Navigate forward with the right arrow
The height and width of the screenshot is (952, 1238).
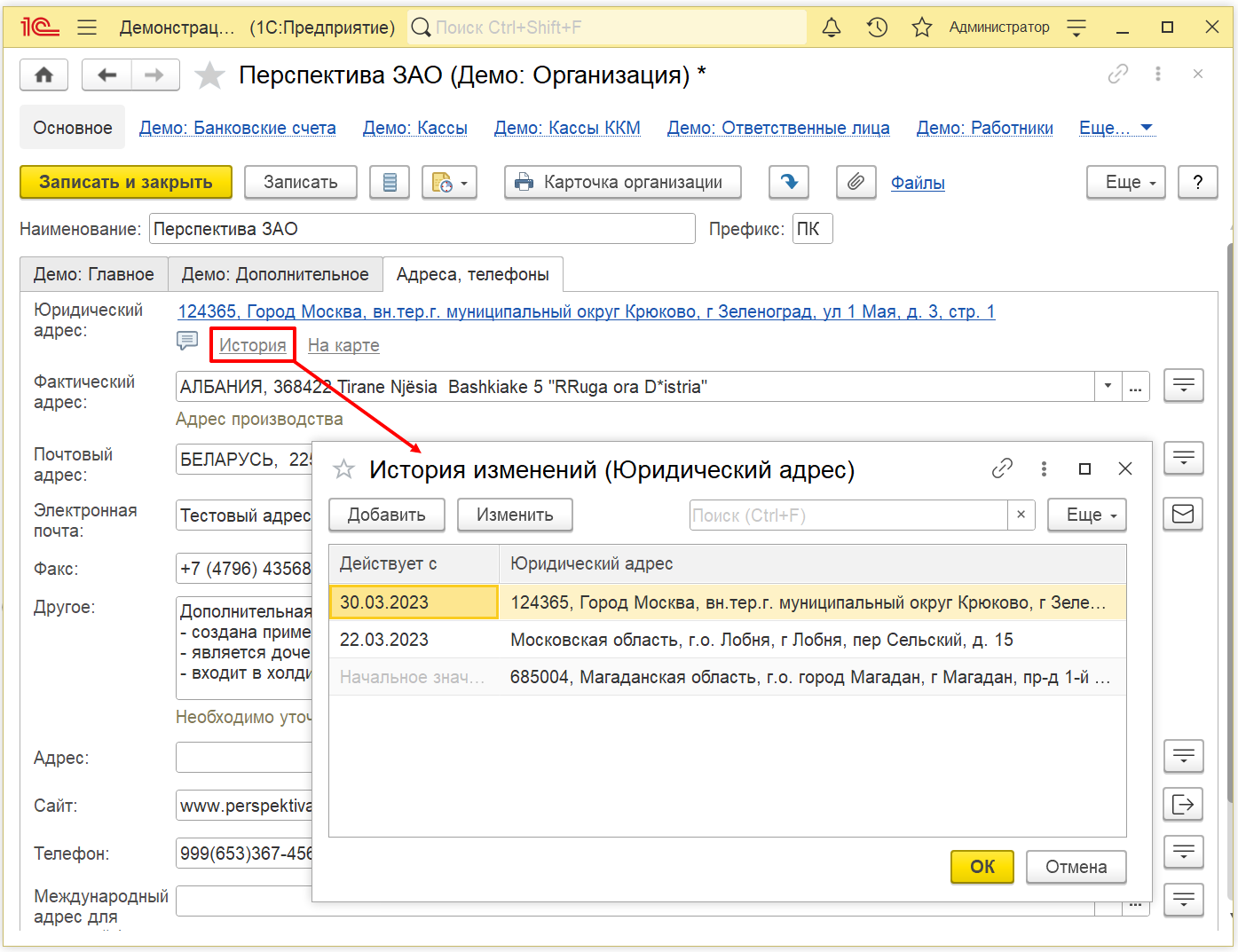pyautogui.click(x=155, y=75)
